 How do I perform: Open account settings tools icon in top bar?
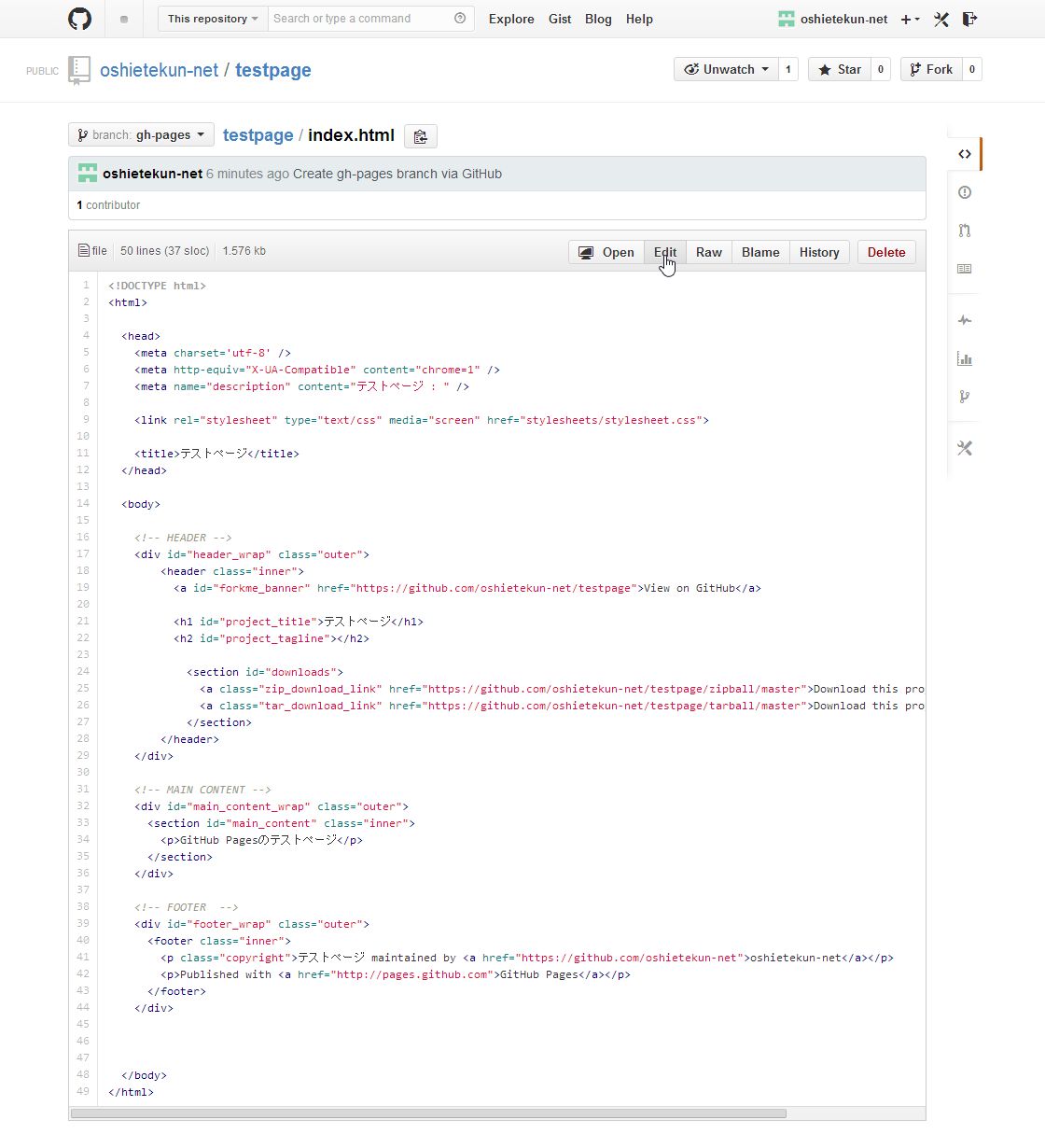tap(940, 19)
